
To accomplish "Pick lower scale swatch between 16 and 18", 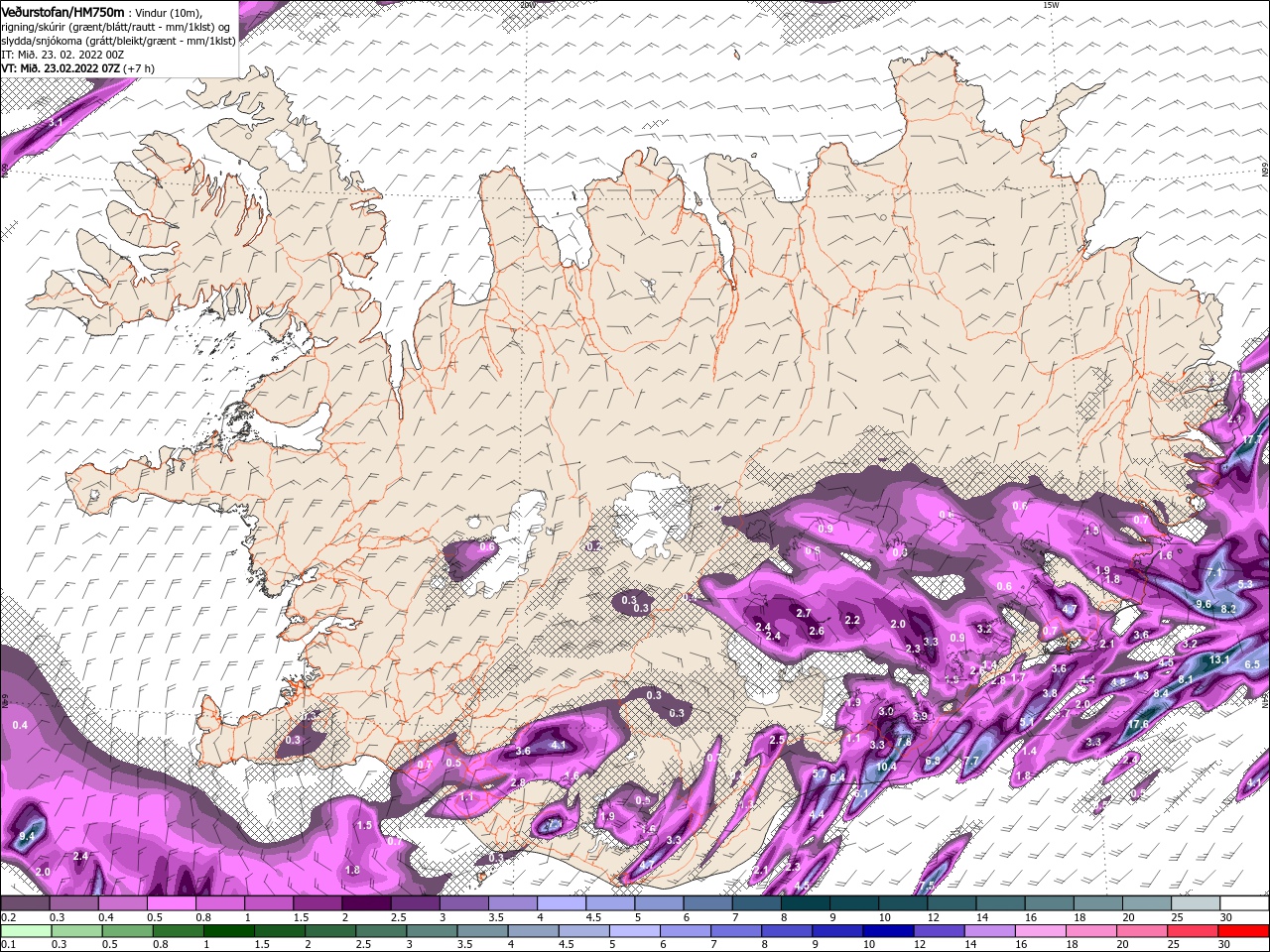I will click(1040, 931).
